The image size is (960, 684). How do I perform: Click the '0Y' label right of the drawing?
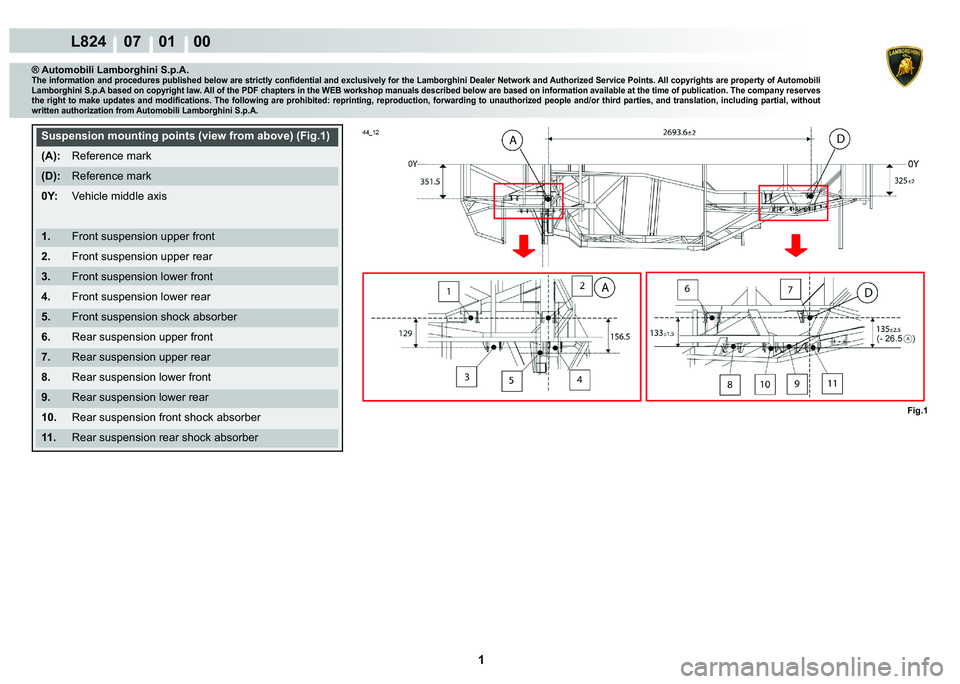coord(913,163)
